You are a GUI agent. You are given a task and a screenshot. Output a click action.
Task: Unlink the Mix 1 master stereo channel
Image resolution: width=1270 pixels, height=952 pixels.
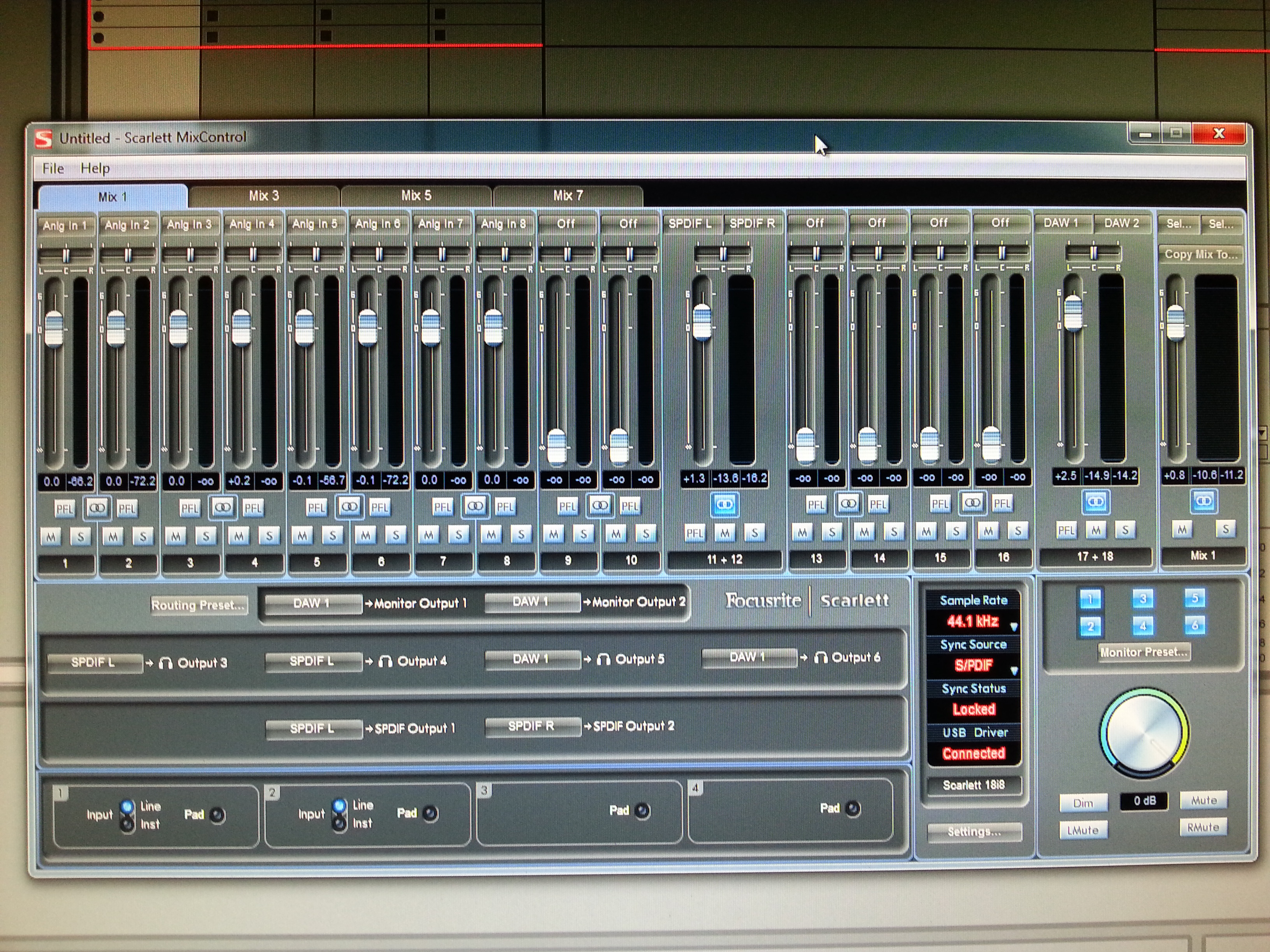pyautogui.click(x=1203, y=501)
